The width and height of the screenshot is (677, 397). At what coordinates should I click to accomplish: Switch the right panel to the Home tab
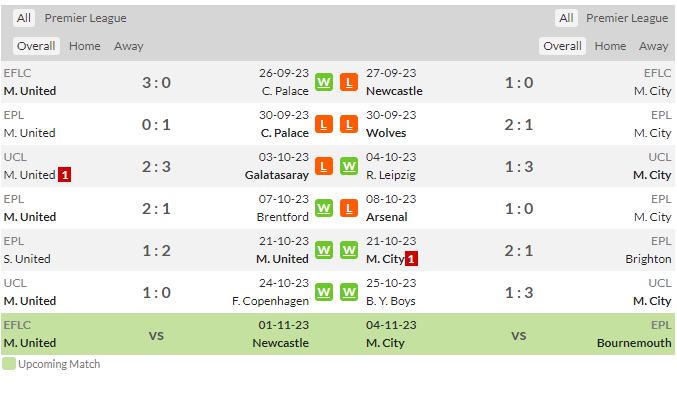point(610,46)
